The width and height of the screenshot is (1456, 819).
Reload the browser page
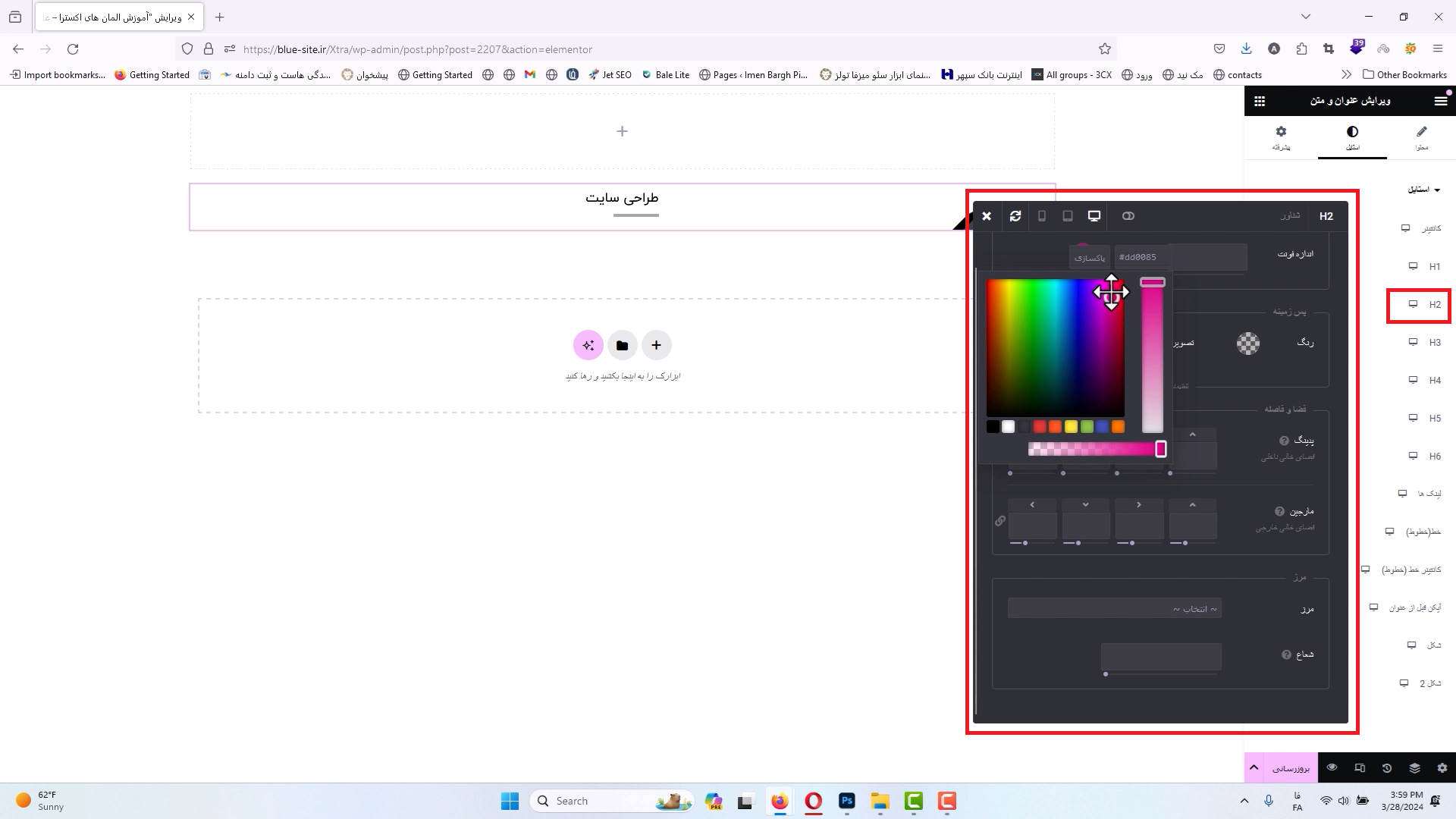[73, 49]
